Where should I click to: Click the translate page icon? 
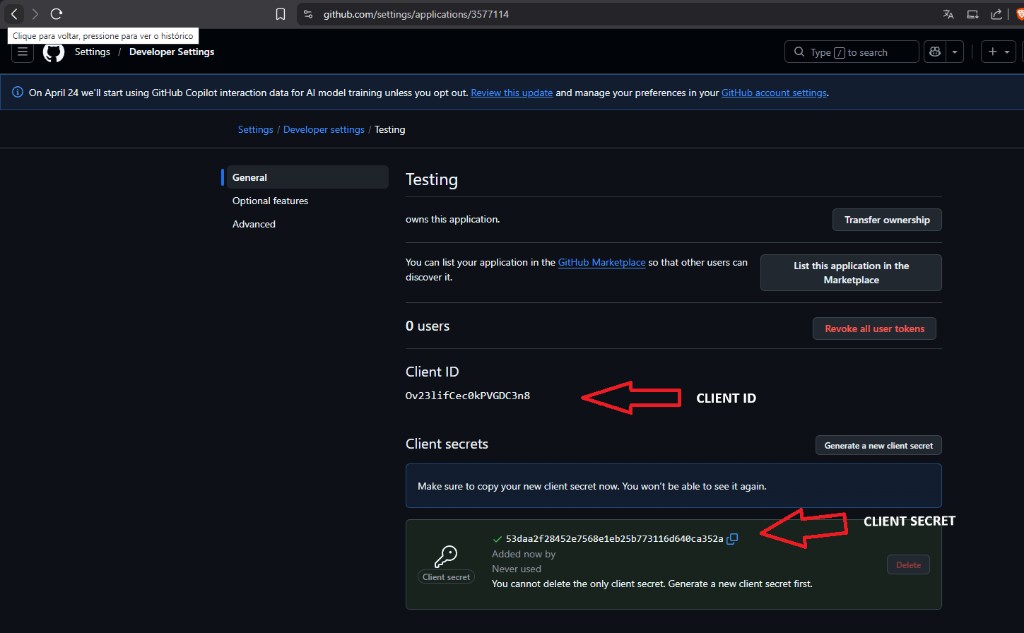click(948, 14)
